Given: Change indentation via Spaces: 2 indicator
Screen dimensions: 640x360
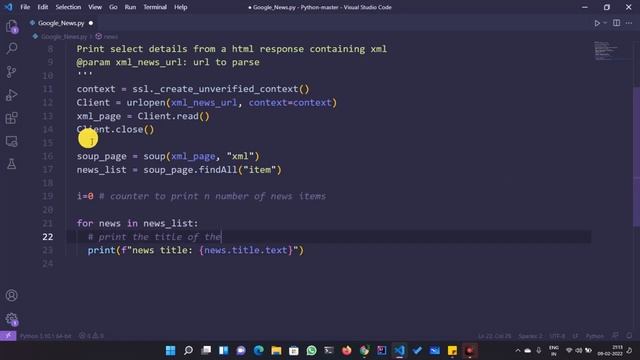Looking at the screenshot, I should (530, 336).
